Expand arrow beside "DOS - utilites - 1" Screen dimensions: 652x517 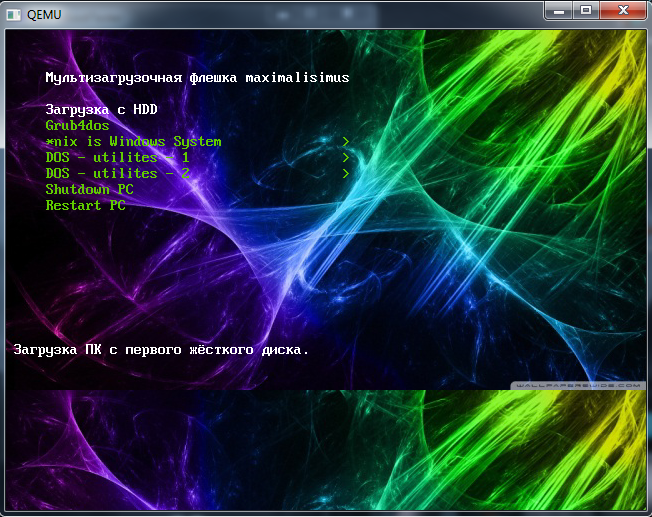[346, 158]
